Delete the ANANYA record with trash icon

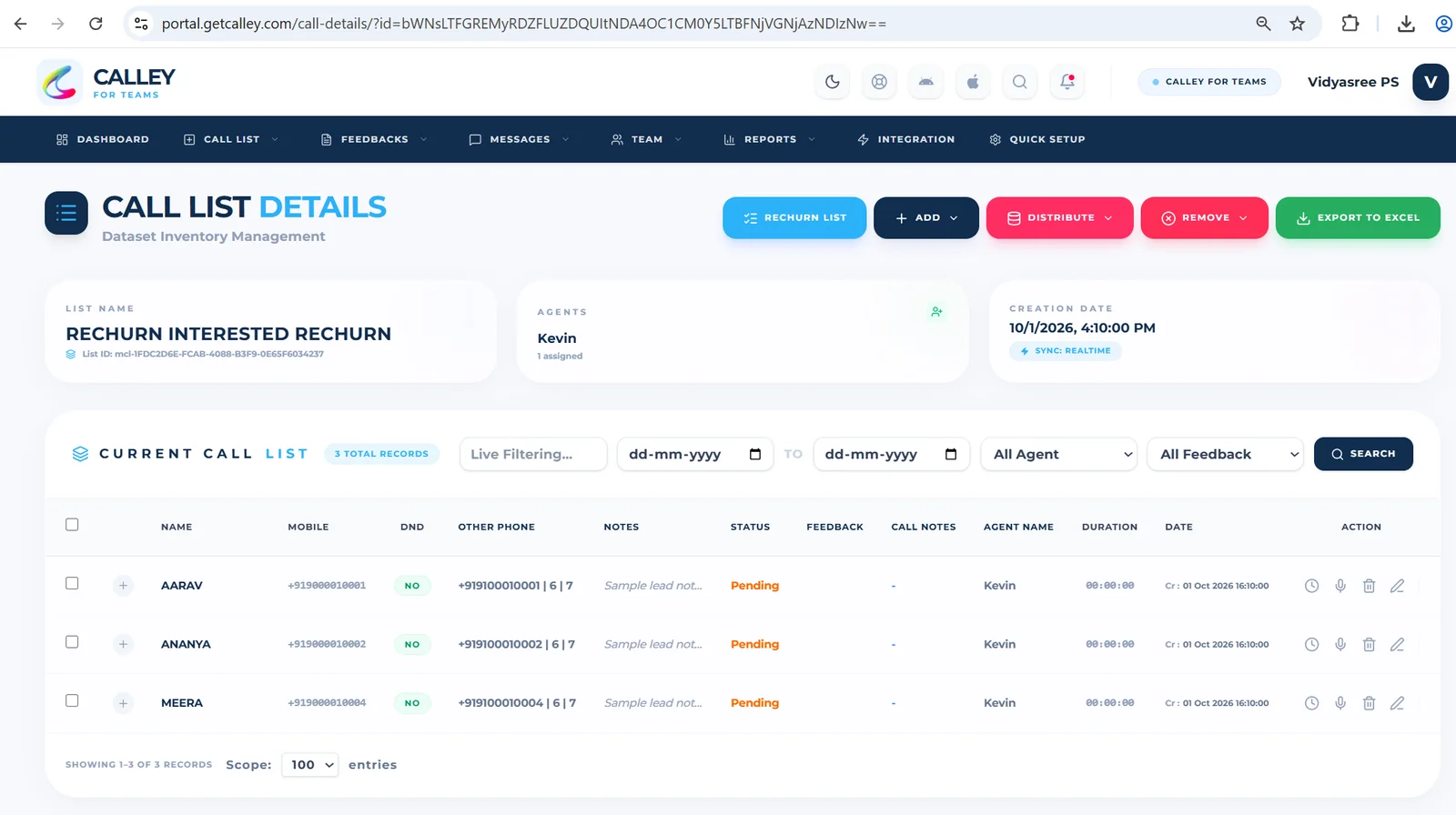click(1369, 644)
